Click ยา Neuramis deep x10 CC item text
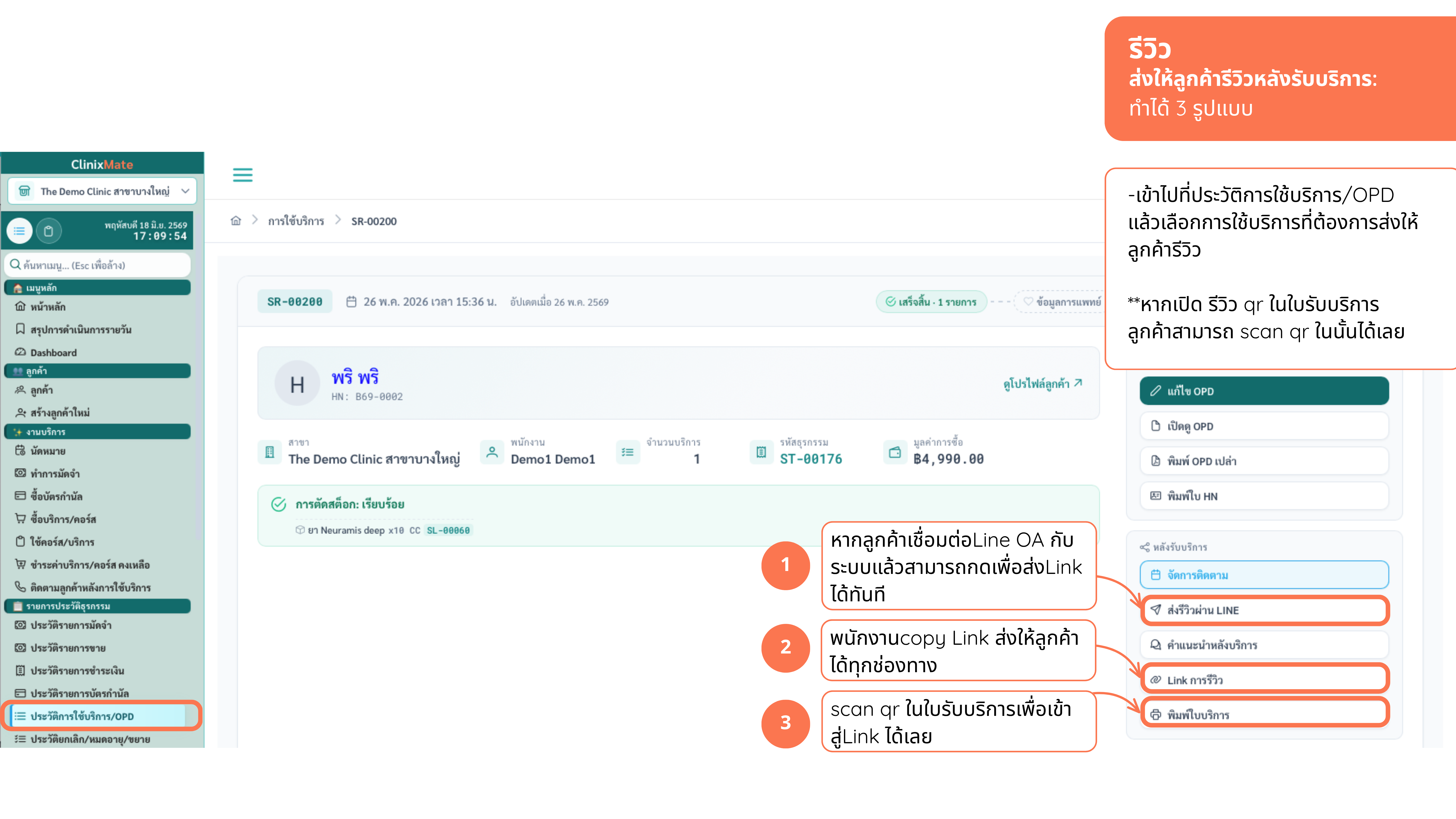1456x819 pixels. pyautogui.click(x=364, y=530)
